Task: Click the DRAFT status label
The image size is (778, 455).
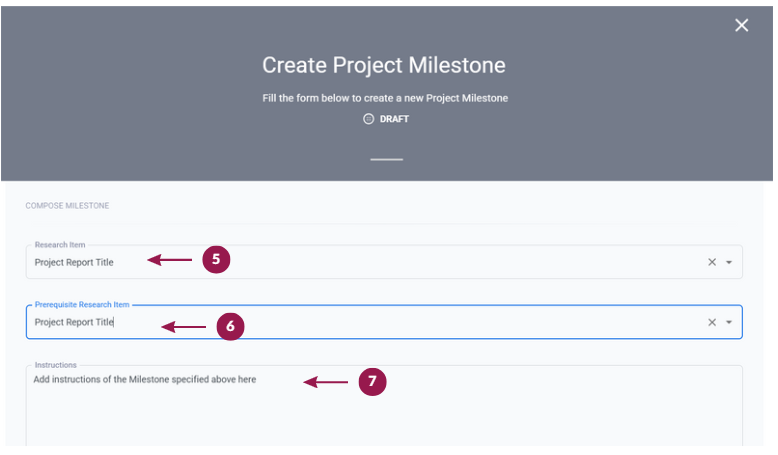Action: (x=394, y=119)
